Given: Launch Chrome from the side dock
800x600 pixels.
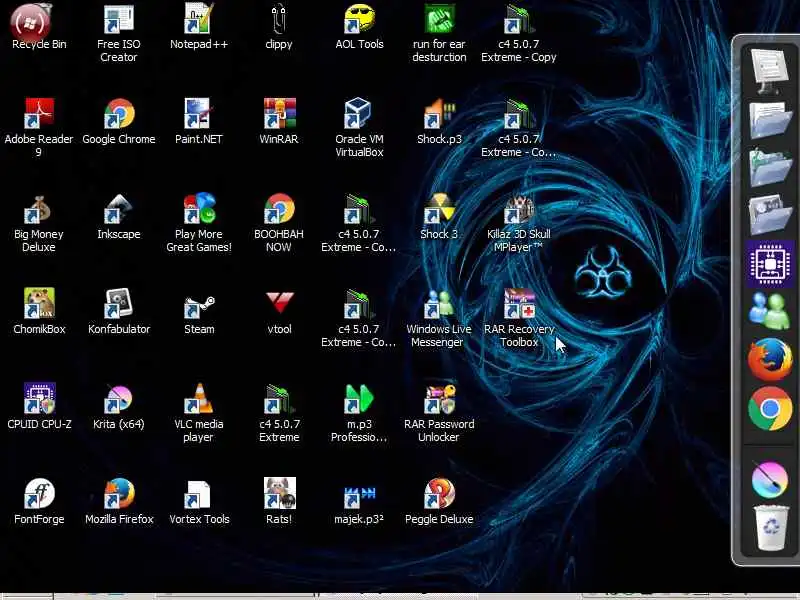Looking at the screenshot, I should (770, 408).
